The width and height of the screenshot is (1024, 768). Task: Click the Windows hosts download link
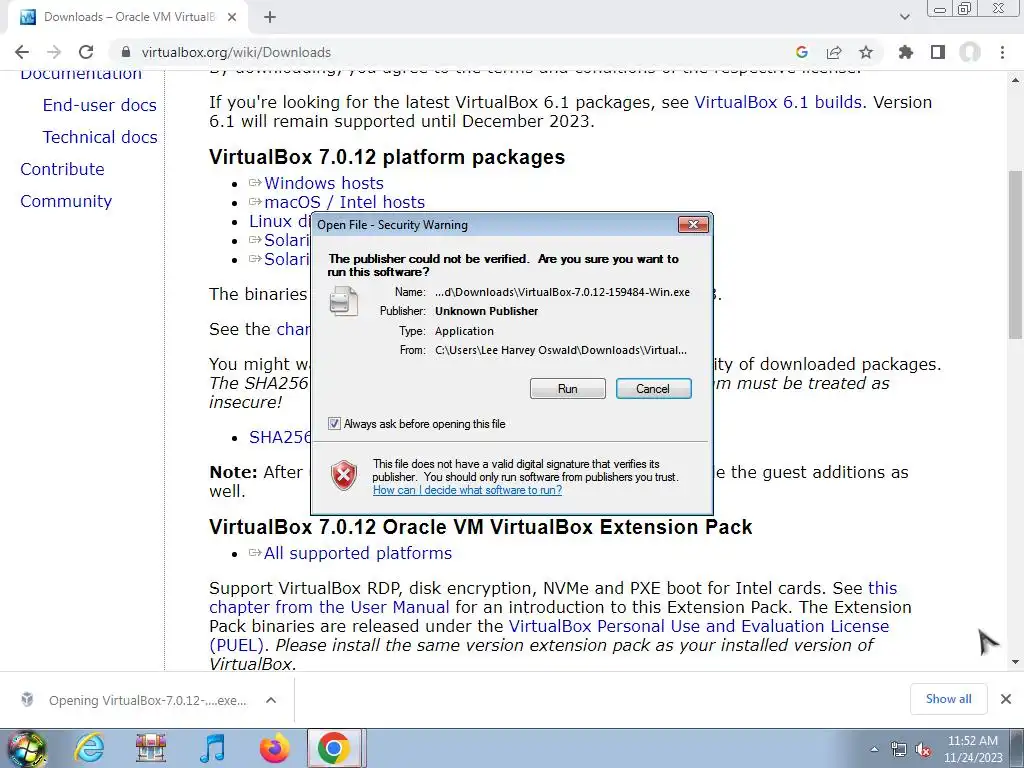click(323, 184)
